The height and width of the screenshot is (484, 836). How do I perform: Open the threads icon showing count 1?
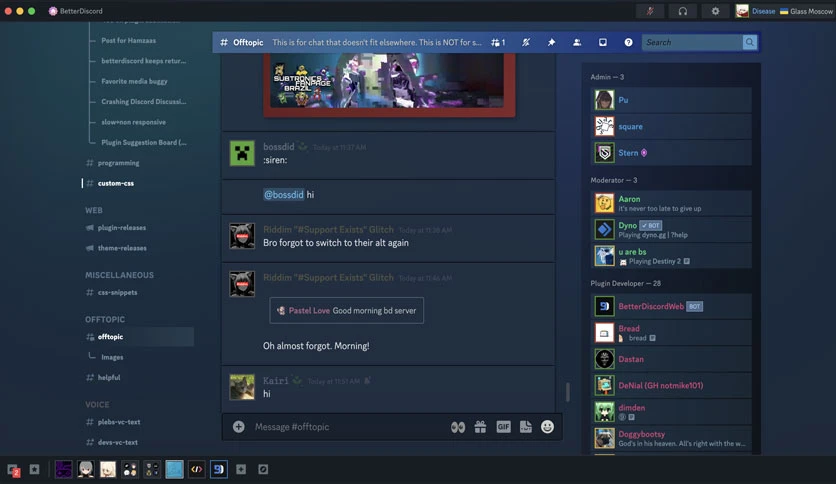[498, 42]
